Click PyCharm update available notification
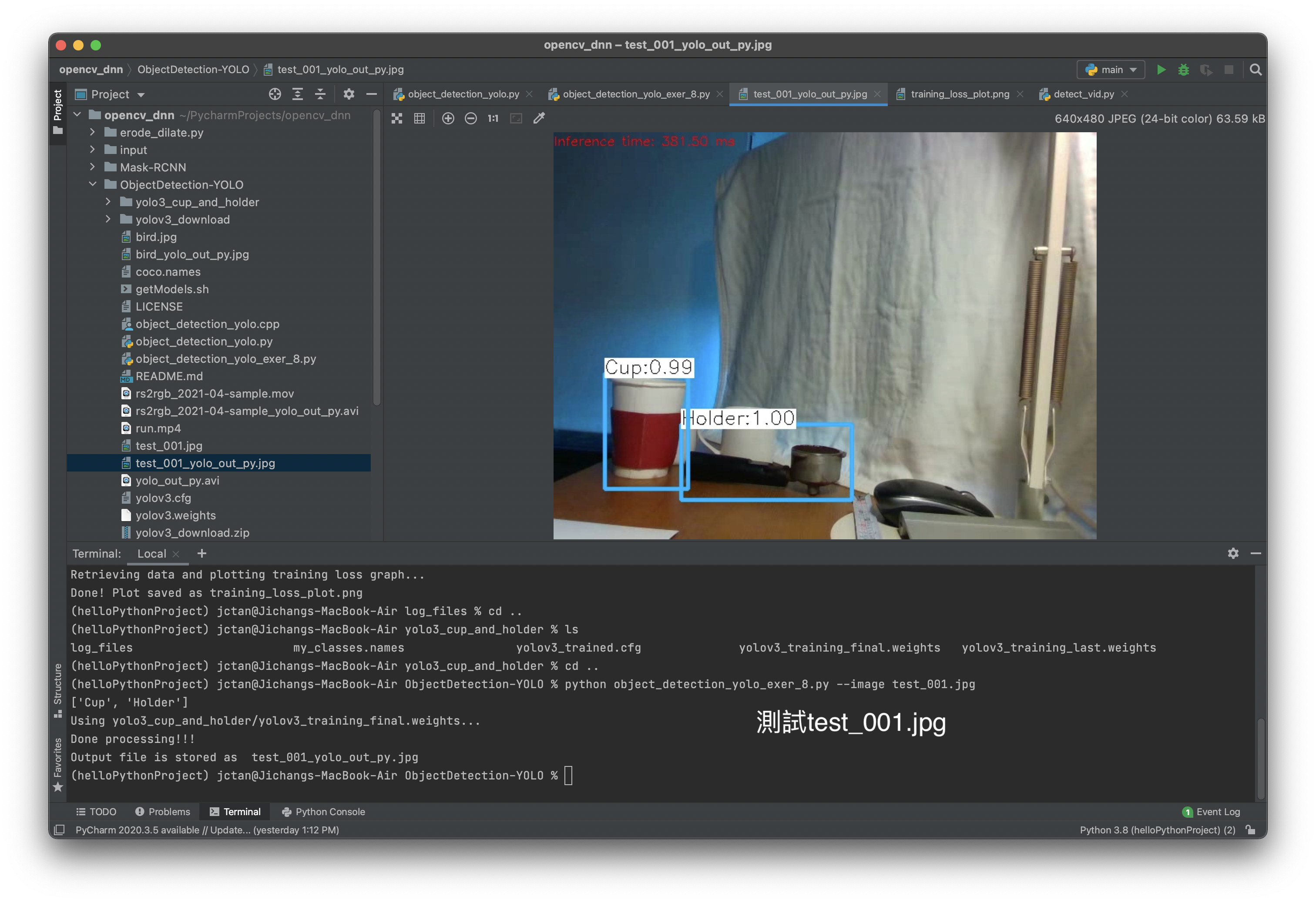1316x903 pixels. pyautogui.click(x=207, y=829)
